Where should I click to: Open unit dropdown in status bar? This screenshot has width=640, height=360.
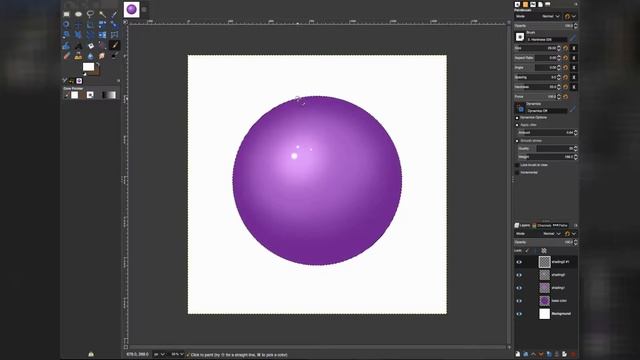tap(159, 354)
